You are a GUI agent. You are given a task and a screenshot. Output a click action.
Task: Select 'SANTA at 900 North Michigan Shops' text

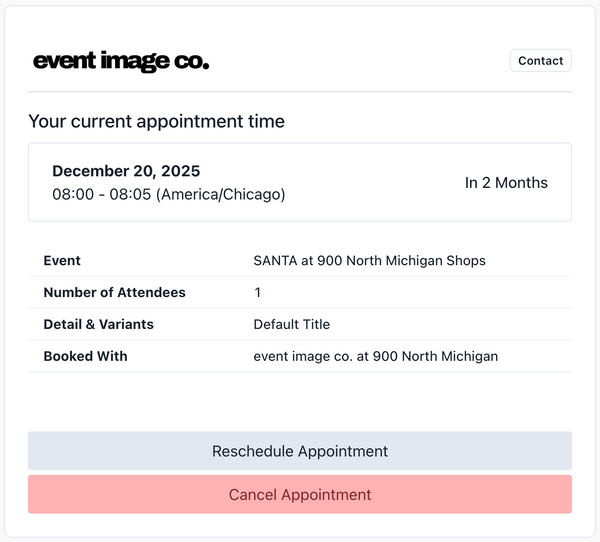[369, 260]
